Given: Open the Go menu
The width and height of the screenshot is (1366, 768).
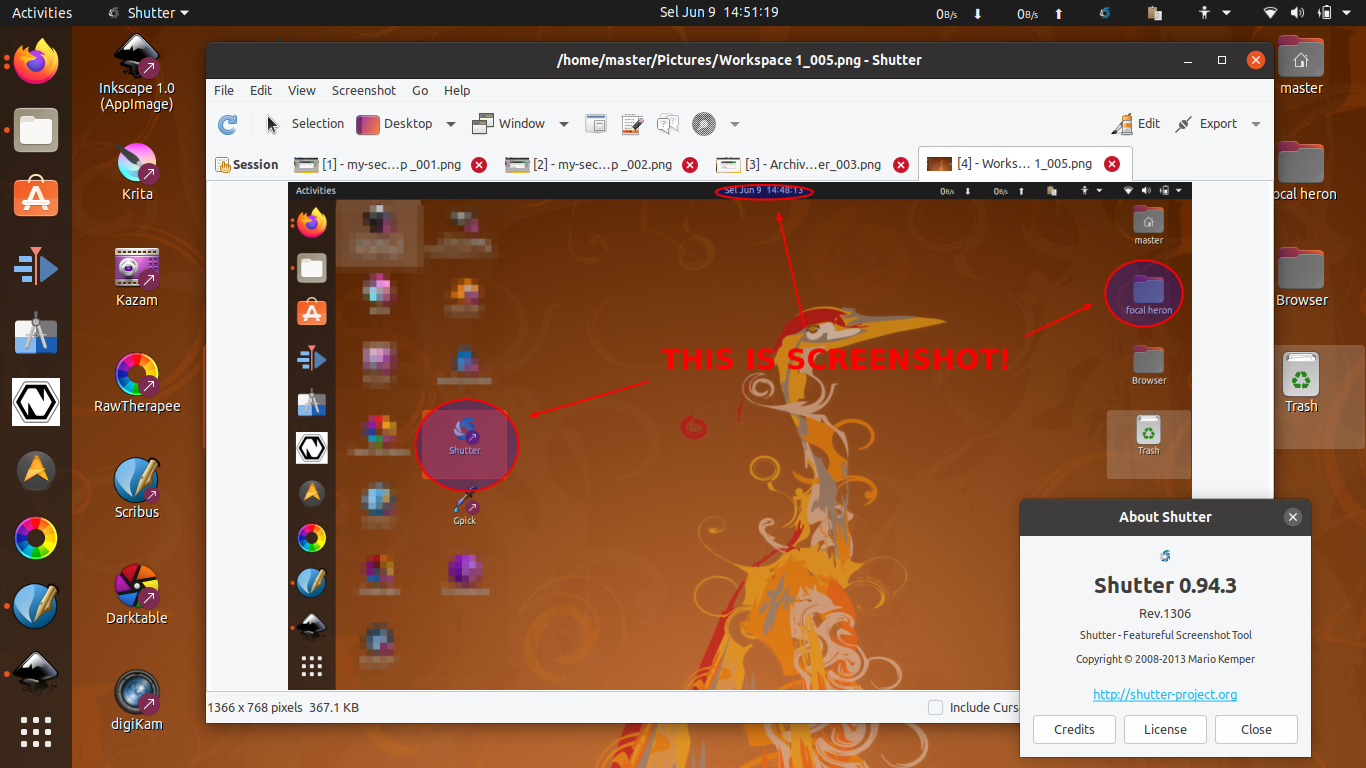Looking at the screenshot, I should (x=420, y=90).
